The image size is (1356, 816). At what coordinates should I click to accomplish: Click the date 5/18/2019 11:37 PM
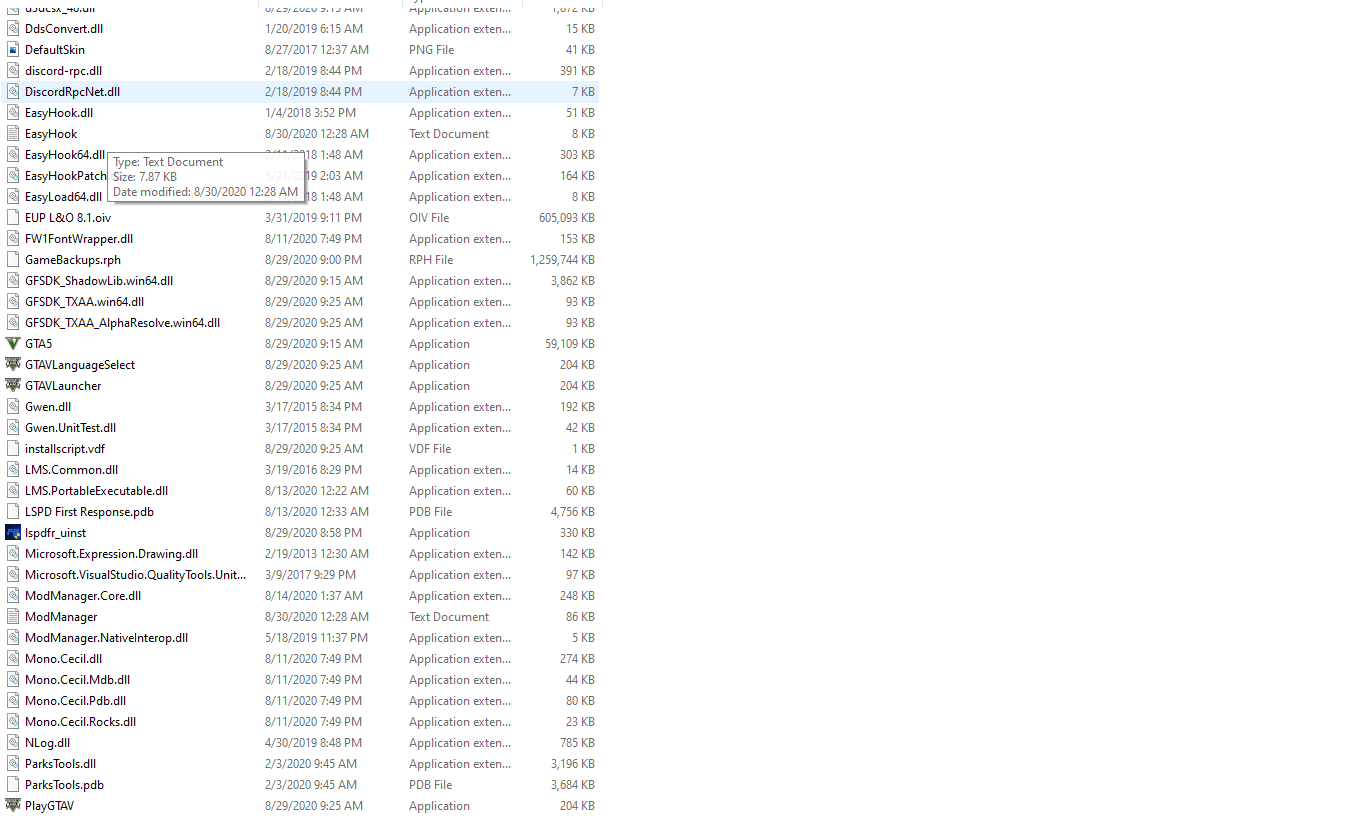pyautogui.click(x=316, y=638)
